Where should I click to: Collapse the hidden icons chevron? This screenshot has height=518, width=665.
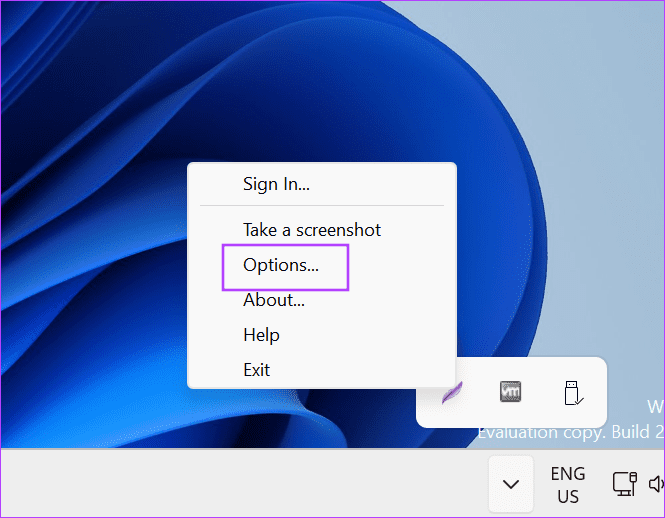click(511, 484)
